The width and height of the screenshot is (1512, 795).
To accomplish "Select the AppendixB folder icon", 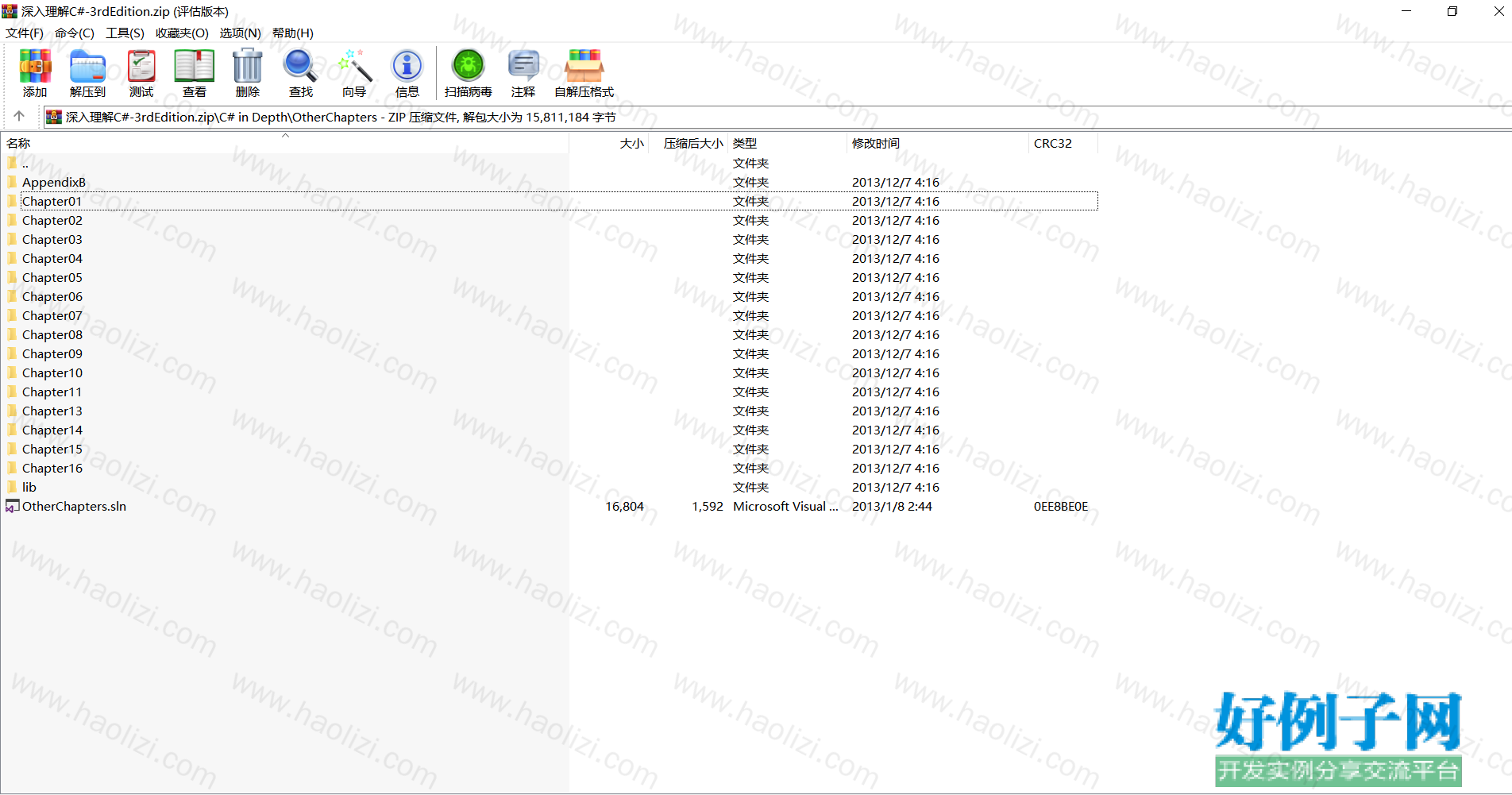I will click(12, 182).
